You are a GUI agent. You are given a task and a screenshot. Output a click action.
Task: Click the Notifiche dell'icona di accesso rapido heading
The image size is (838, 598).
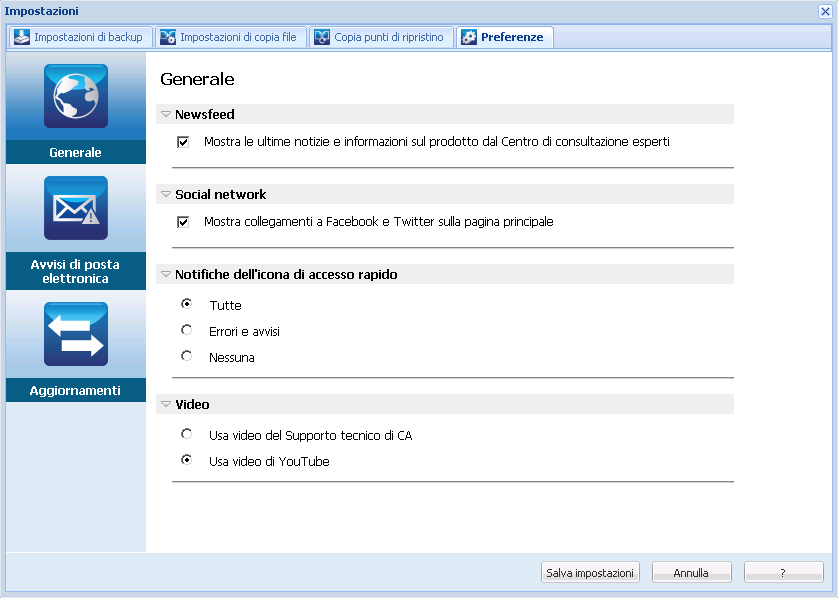286,275
